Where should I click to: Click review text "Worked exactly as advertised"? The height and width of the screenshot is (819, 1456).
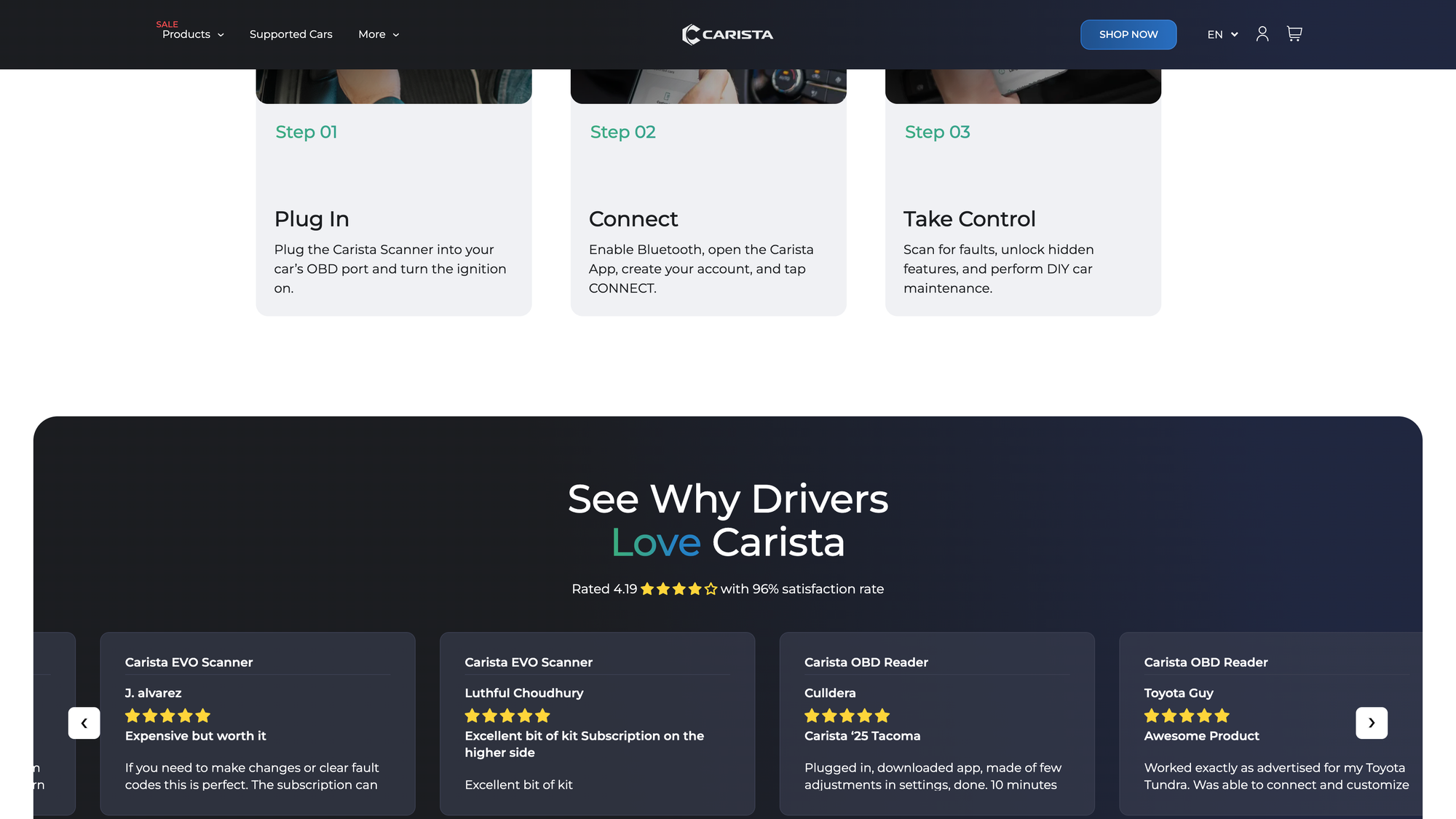[1276, 776]
